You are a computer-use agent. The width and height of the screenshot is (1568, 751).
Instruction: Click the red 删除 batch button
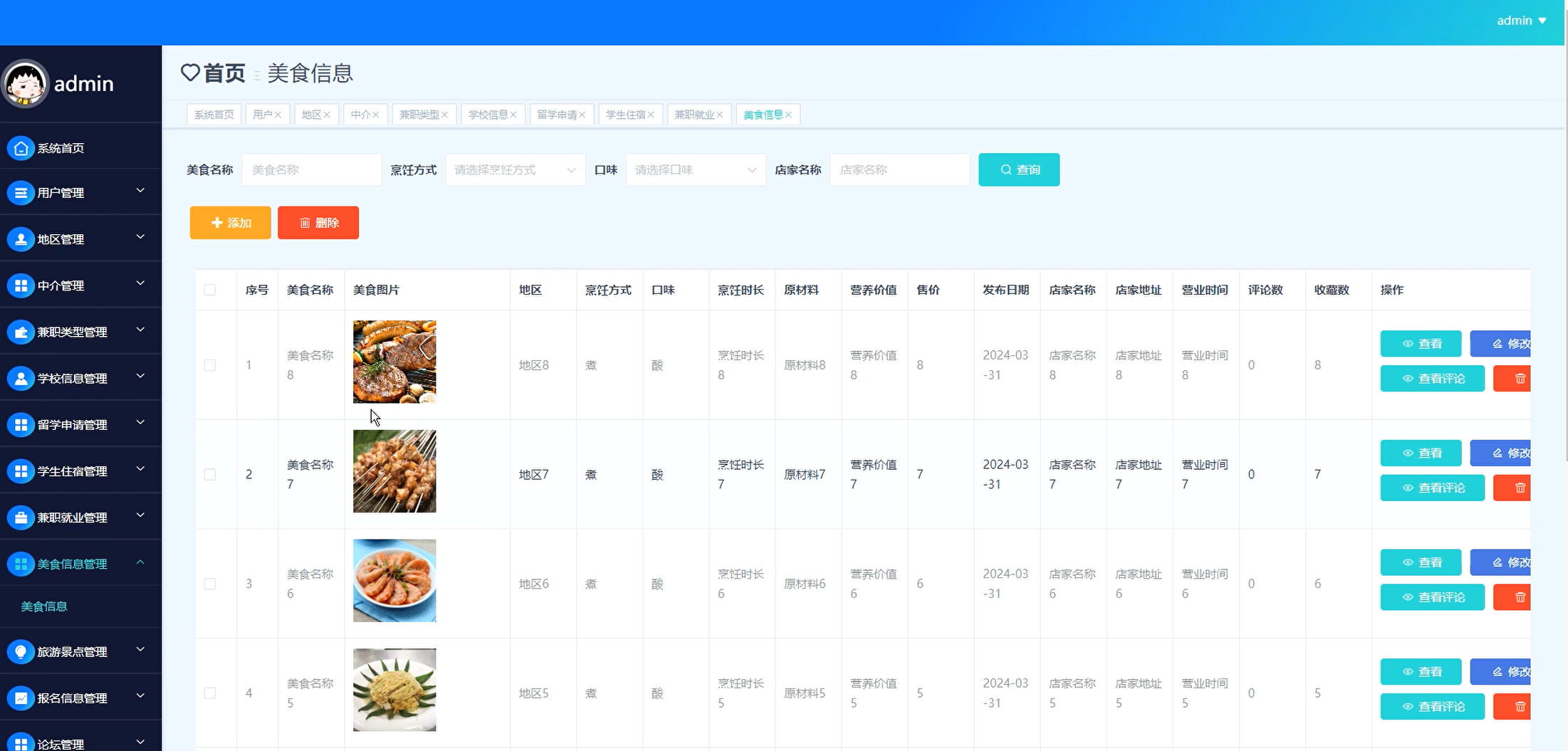(318, 223)
